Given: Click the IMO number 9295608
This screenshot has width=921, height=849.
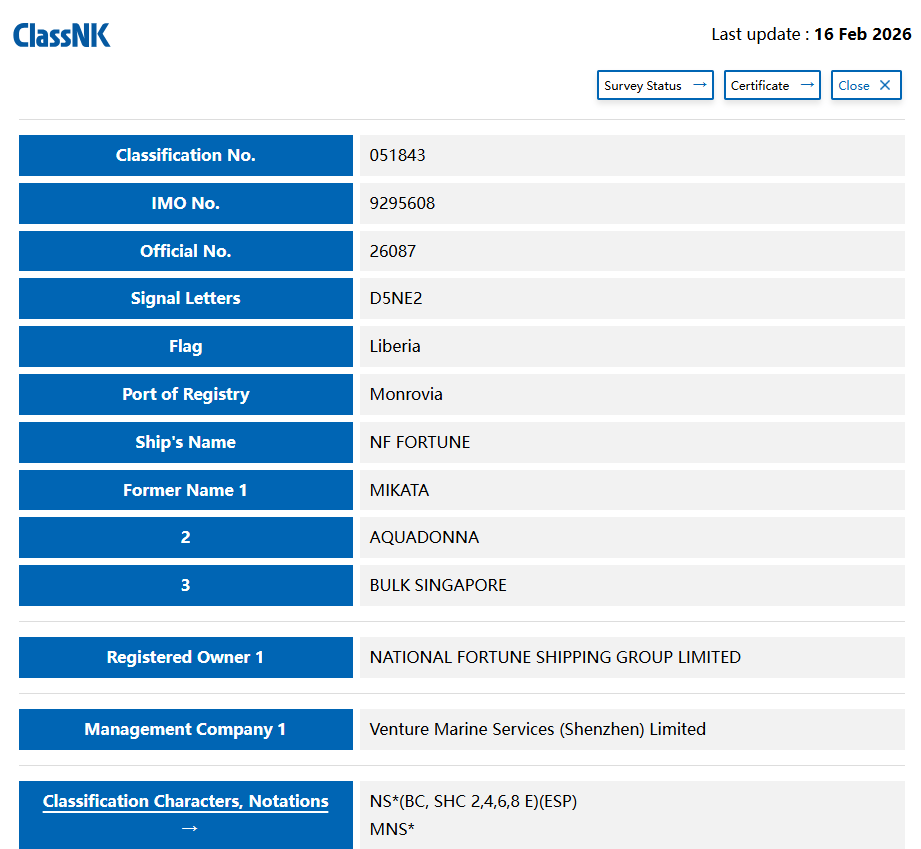Looking at the screenshot, I should [x=402, y=203].
